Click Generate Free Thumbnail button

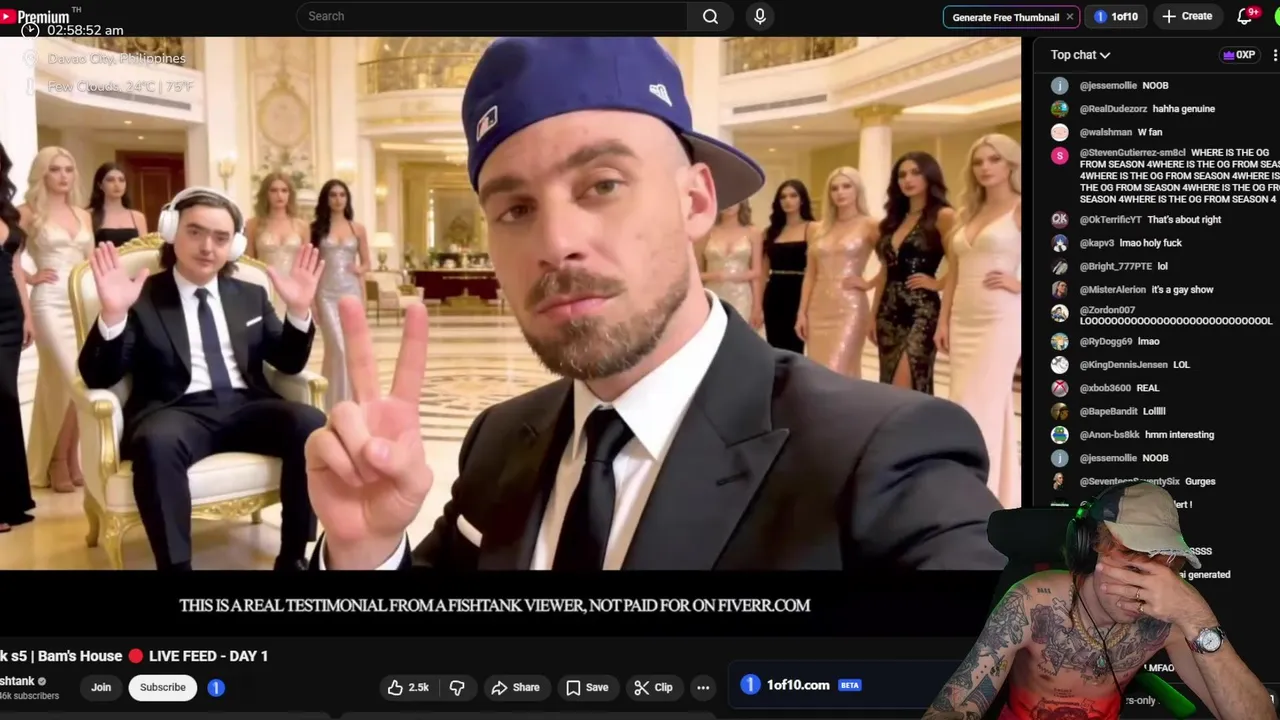[x=1005, y=17]
